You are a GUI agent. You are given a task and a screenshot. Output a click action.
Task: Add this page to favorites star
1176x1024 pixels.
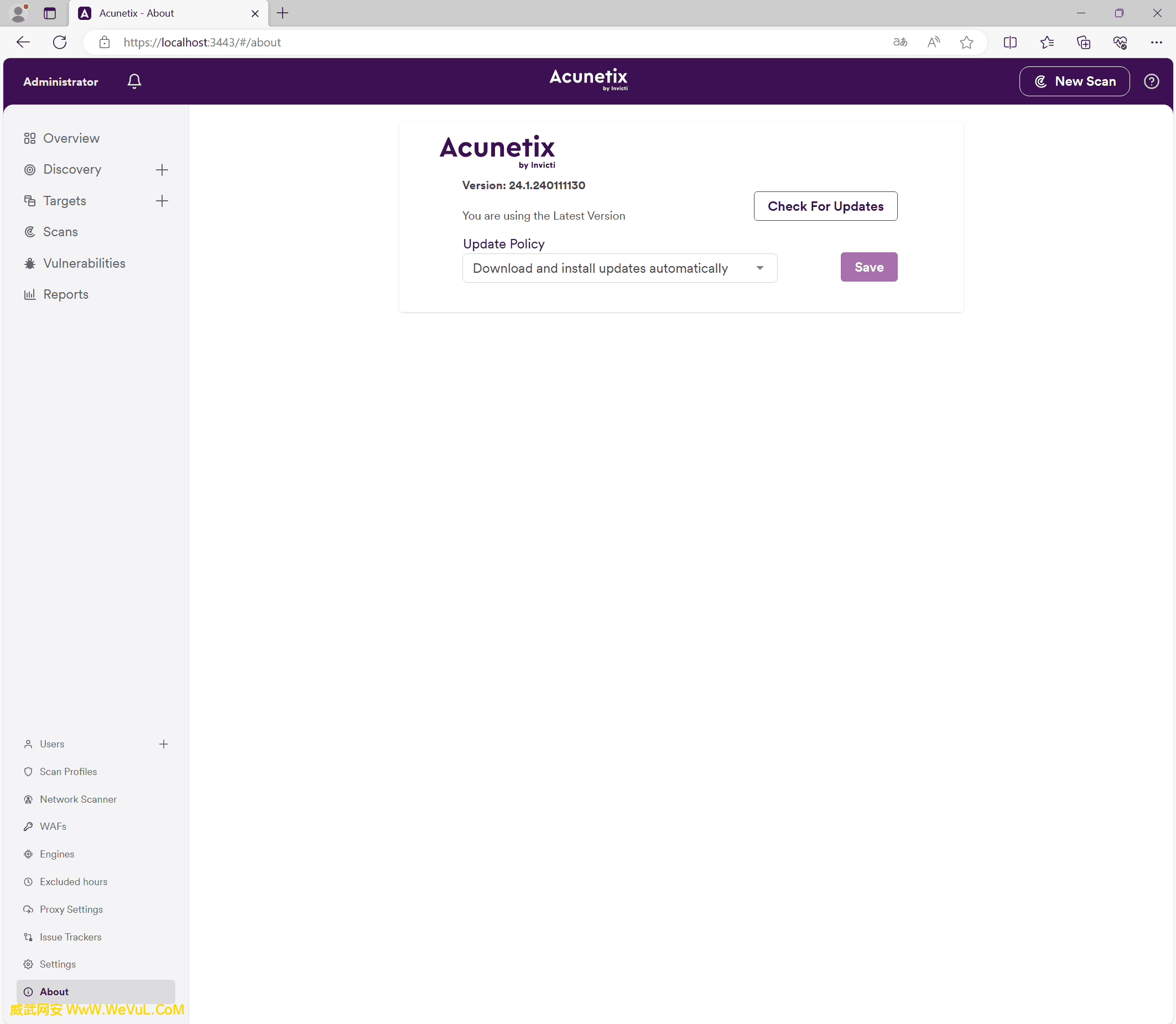[966, 42]
